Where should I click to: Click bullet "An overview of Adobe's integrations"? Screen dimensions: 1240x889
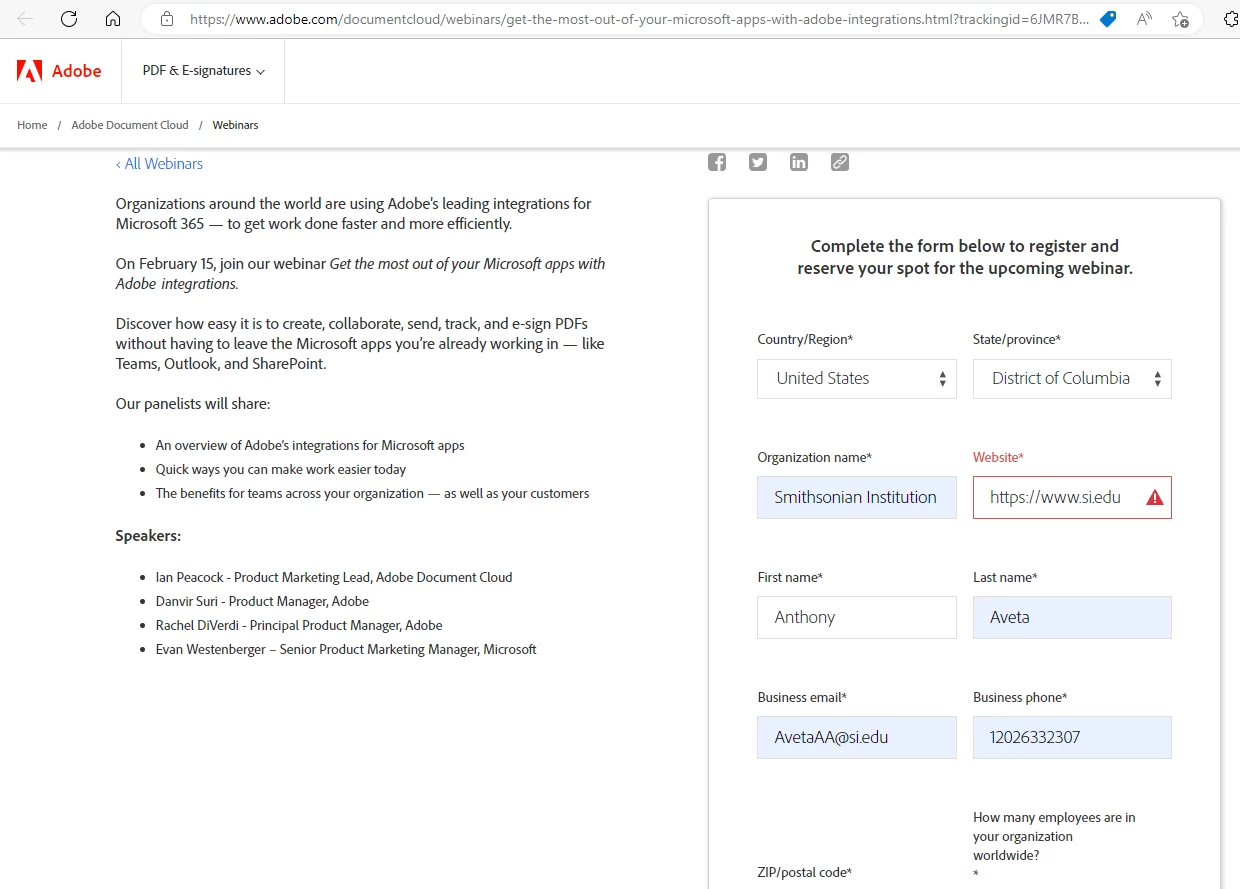tap(310, 445)
